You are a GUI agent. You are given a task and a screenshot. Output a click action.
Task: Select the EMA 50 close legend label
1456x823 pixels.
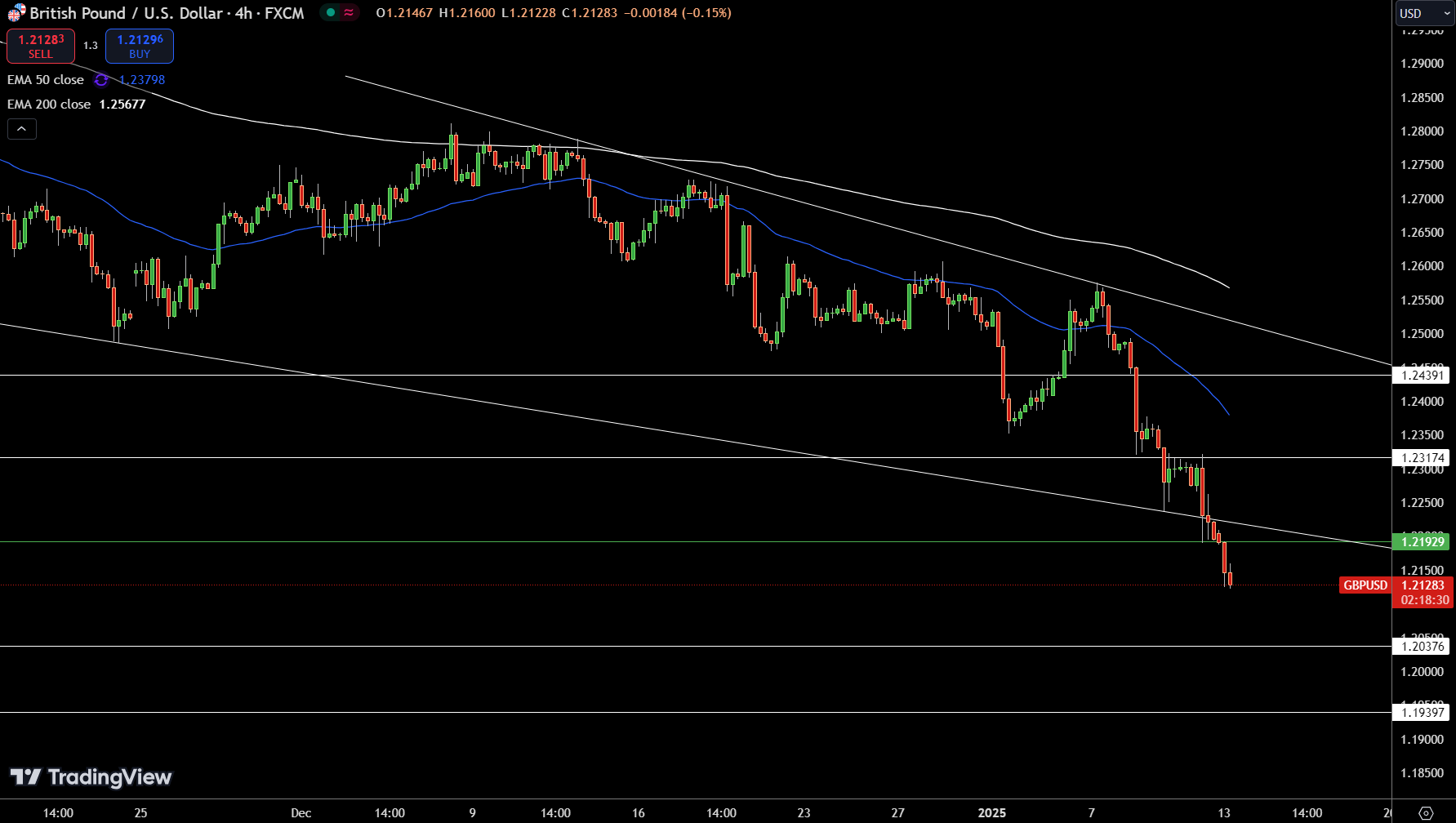point(46,80)
